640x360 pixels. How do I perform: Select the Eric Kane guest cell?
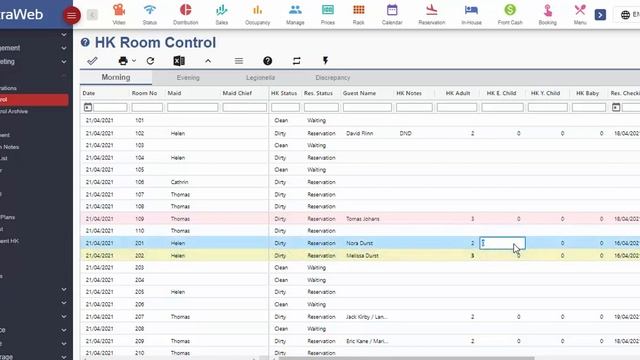[x=367, y=341]
